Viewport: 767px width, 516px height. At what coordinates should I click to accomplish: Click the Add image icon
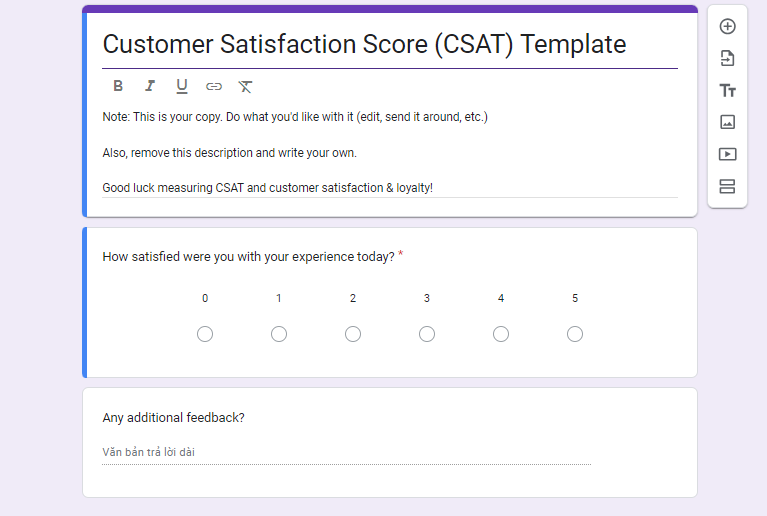pos(727,122)
